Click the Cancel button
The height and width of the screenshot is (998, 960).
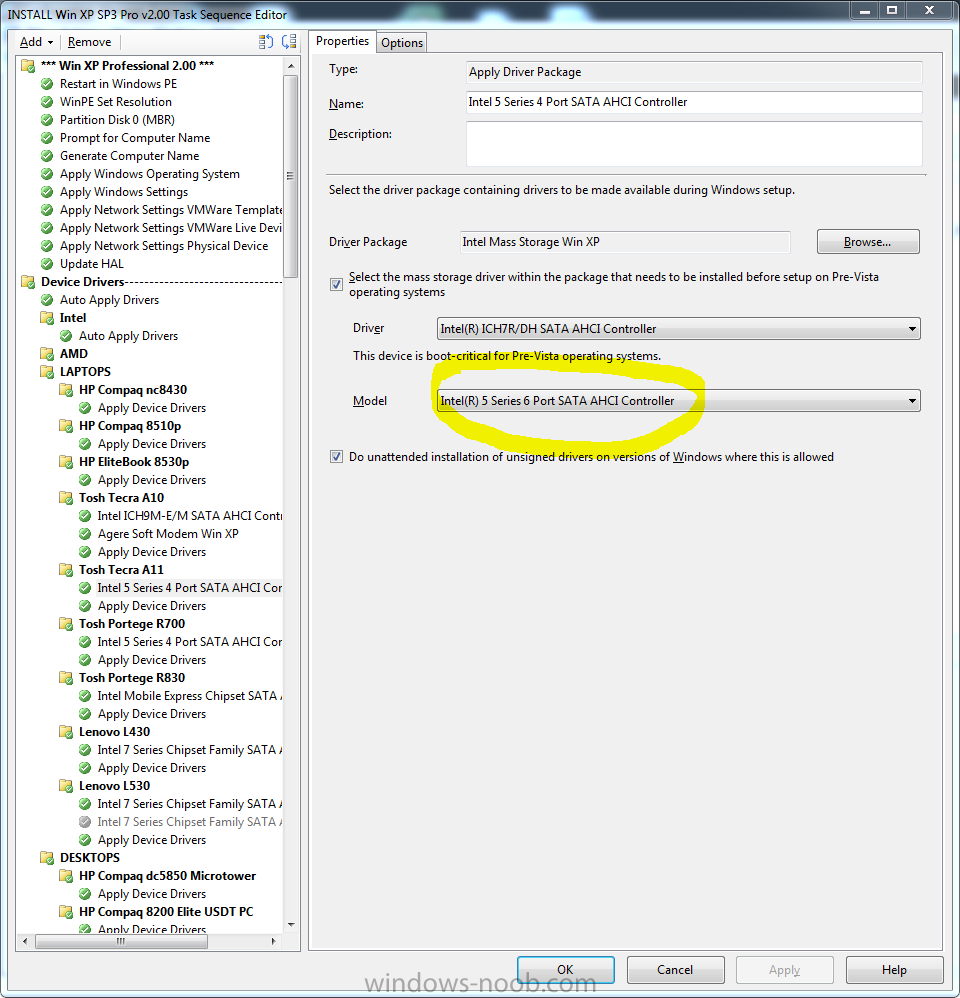point(675,969)
